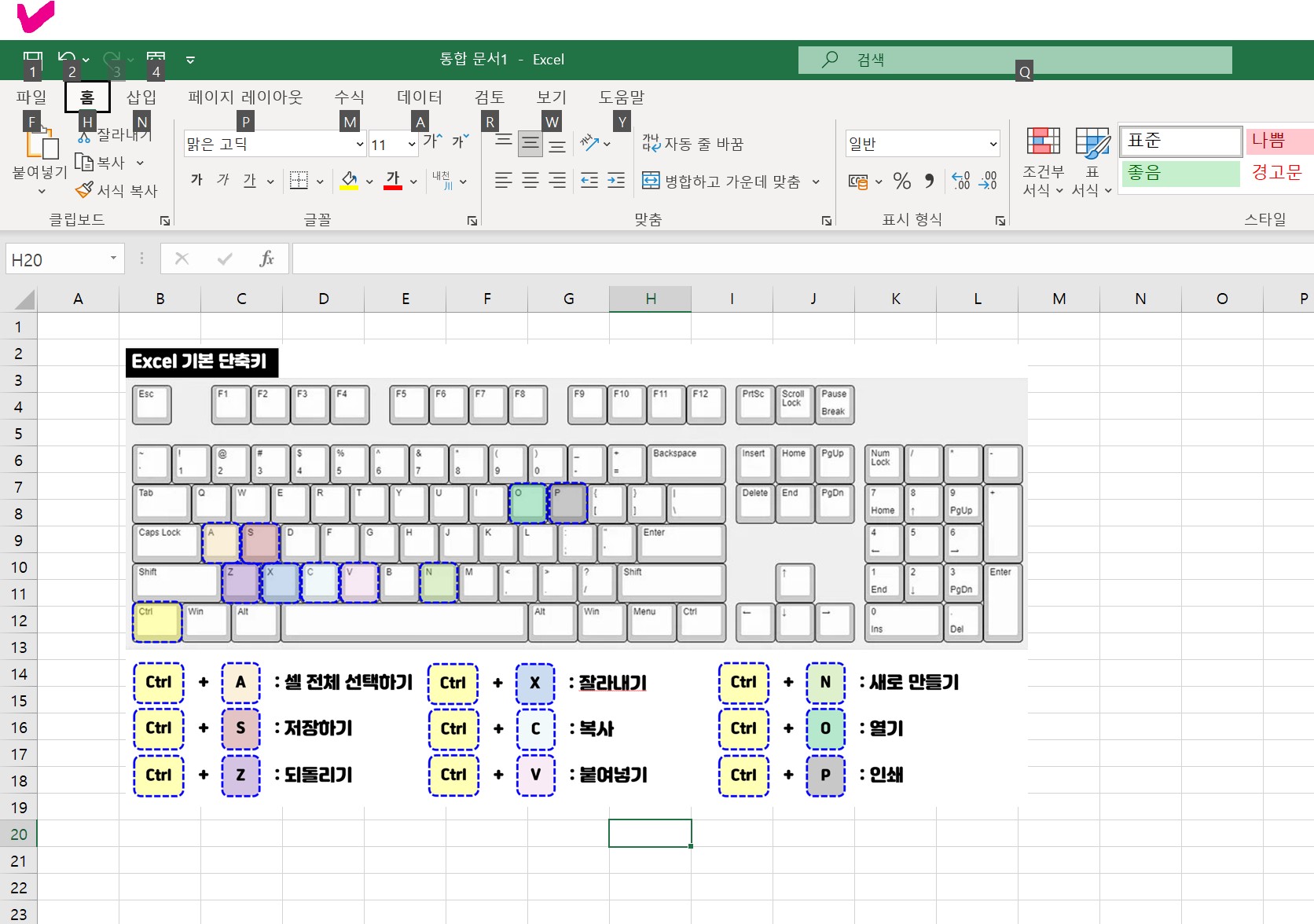Click the Format Painter brush icon

click(x=84, y=190)
